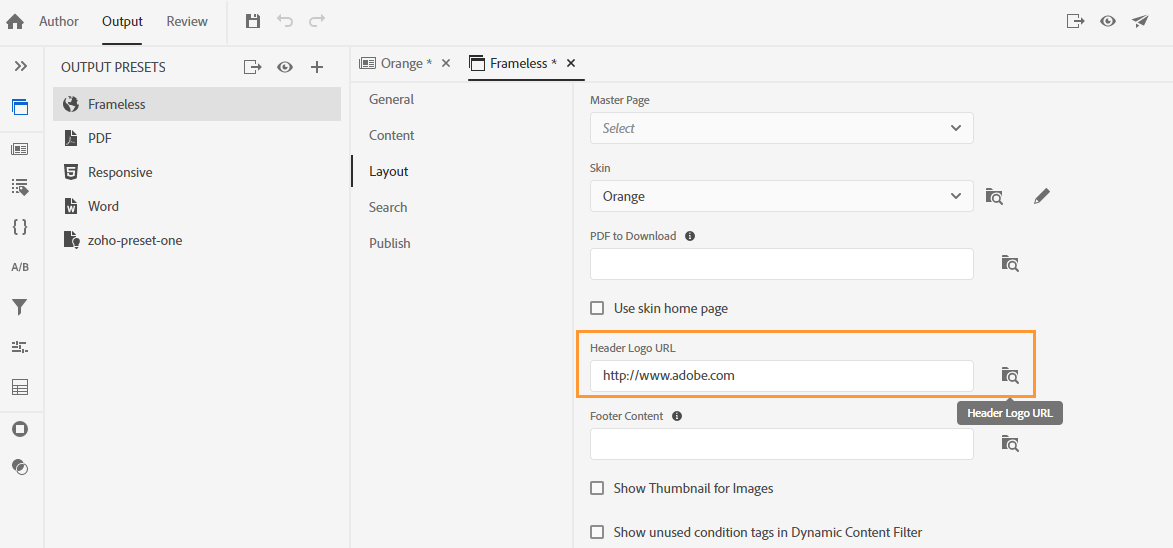This screenshot has height=548, width=1173.
Task: Click the publish paper plane icon
Action: click(1140, 21)
